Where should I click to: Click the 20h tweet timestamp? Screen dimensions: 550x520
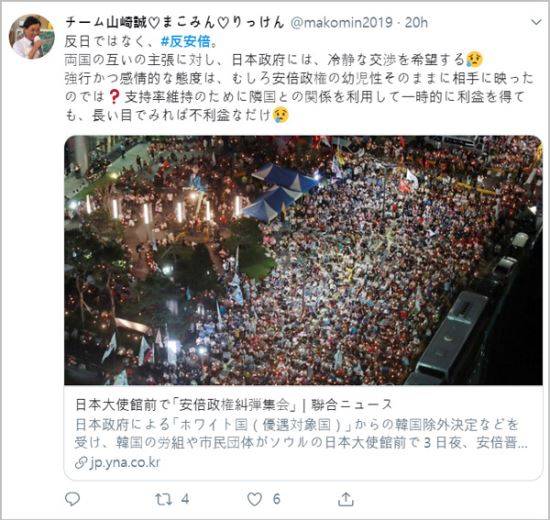point(416,23)
